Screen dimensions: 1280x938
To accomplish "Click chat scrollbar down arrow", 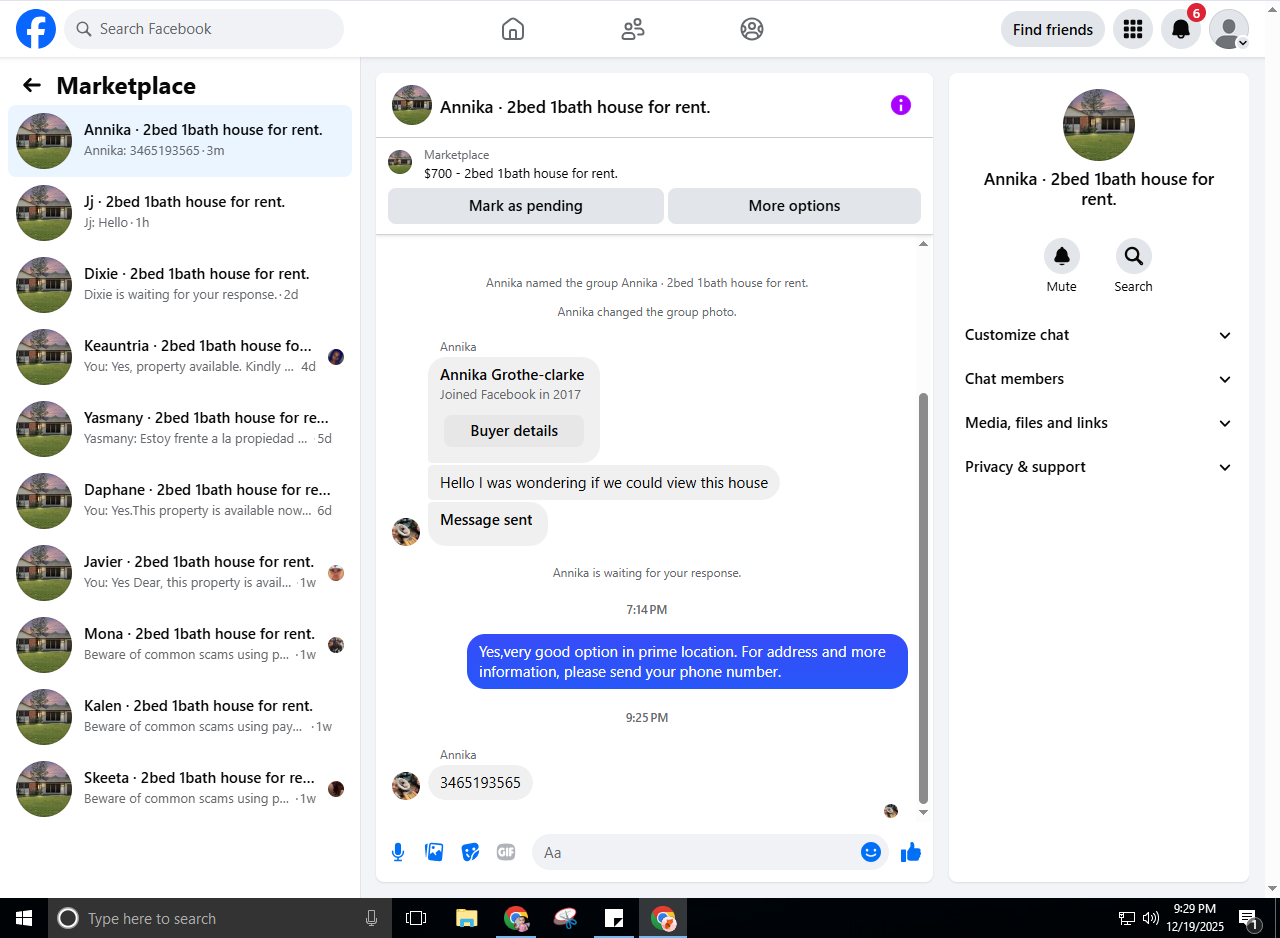I will pyautogui.click(x=923, y=812).
